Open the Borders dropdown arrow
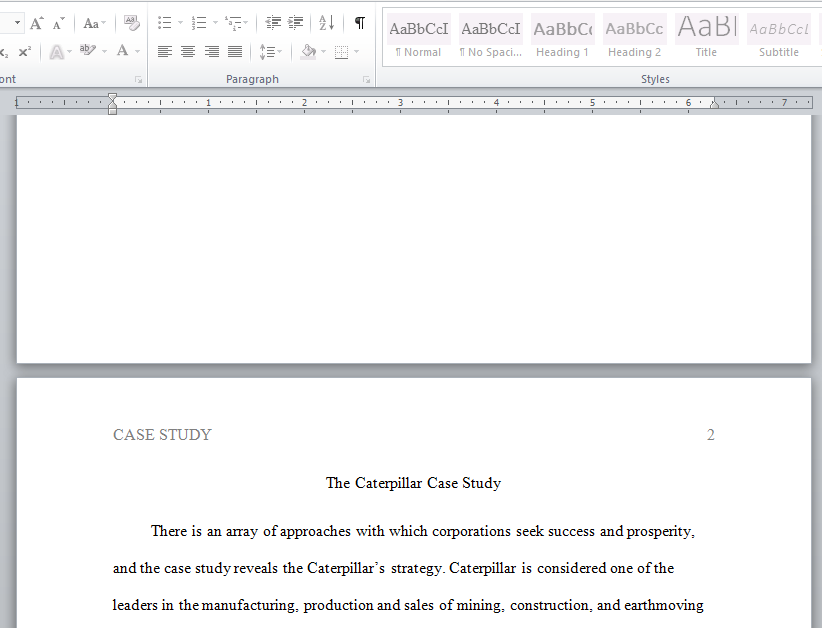The height and width of the screenshot is (628, 822). pos(357,51)
